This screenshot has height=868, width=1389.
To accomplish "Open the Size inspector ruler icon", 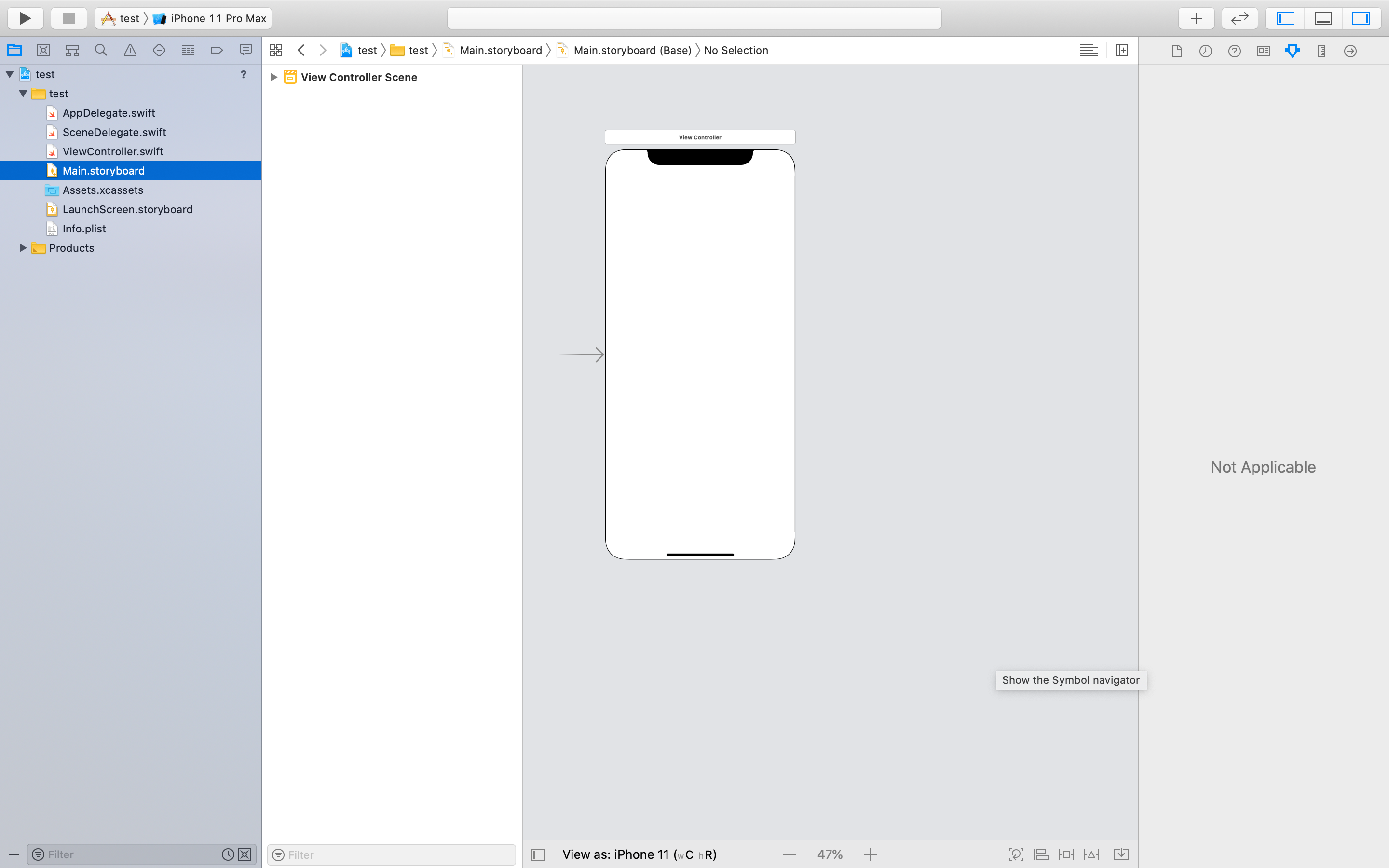I will (1321, 51).
